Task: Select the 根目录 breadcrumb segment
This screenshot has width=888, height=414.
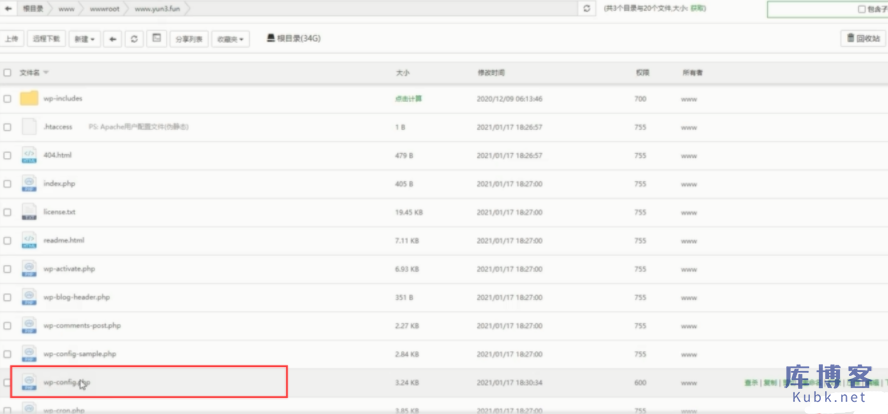Action: click(x=34, y=8)
